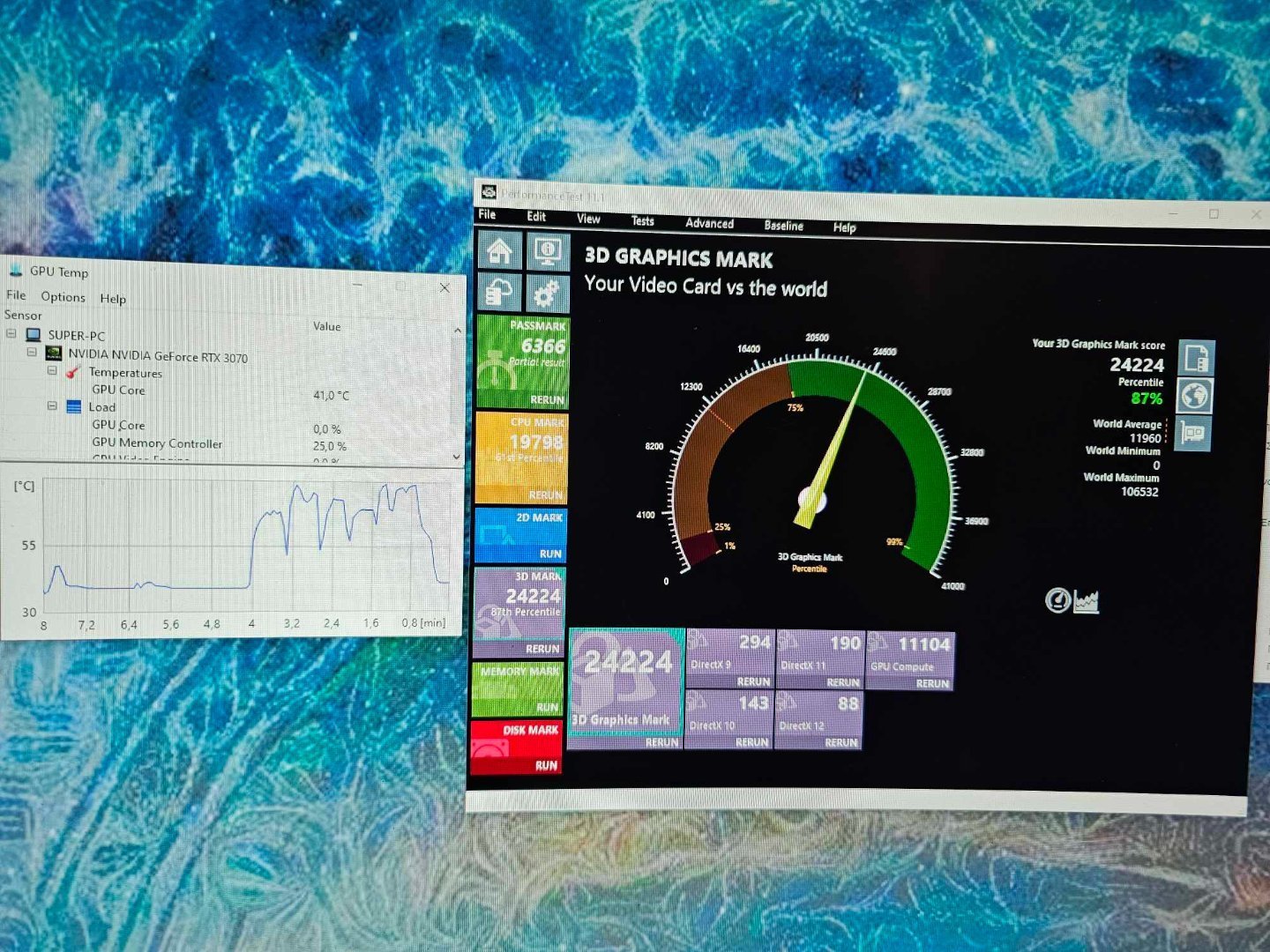1270x952 pixels.
Task: Click the GPU Compute tile icon
Action: point(878,643)
